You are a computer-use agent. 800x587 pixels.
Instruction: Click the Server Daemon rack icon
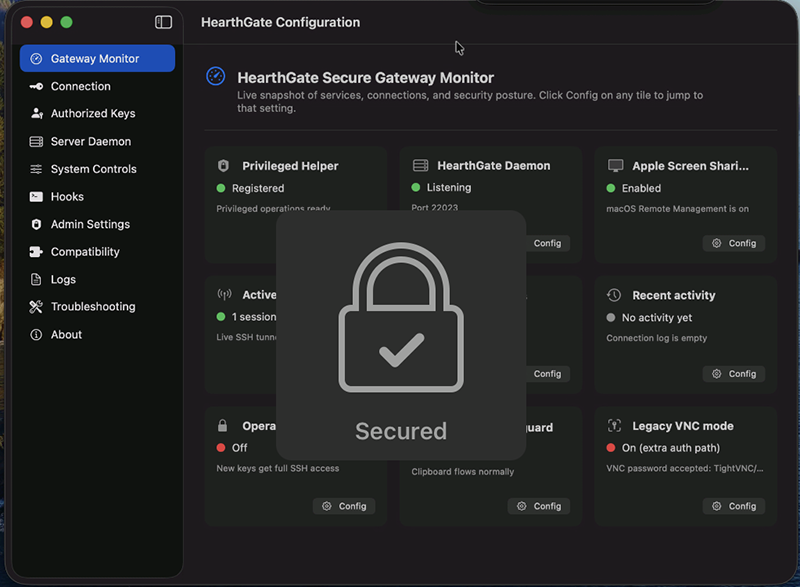click(36, 141)
